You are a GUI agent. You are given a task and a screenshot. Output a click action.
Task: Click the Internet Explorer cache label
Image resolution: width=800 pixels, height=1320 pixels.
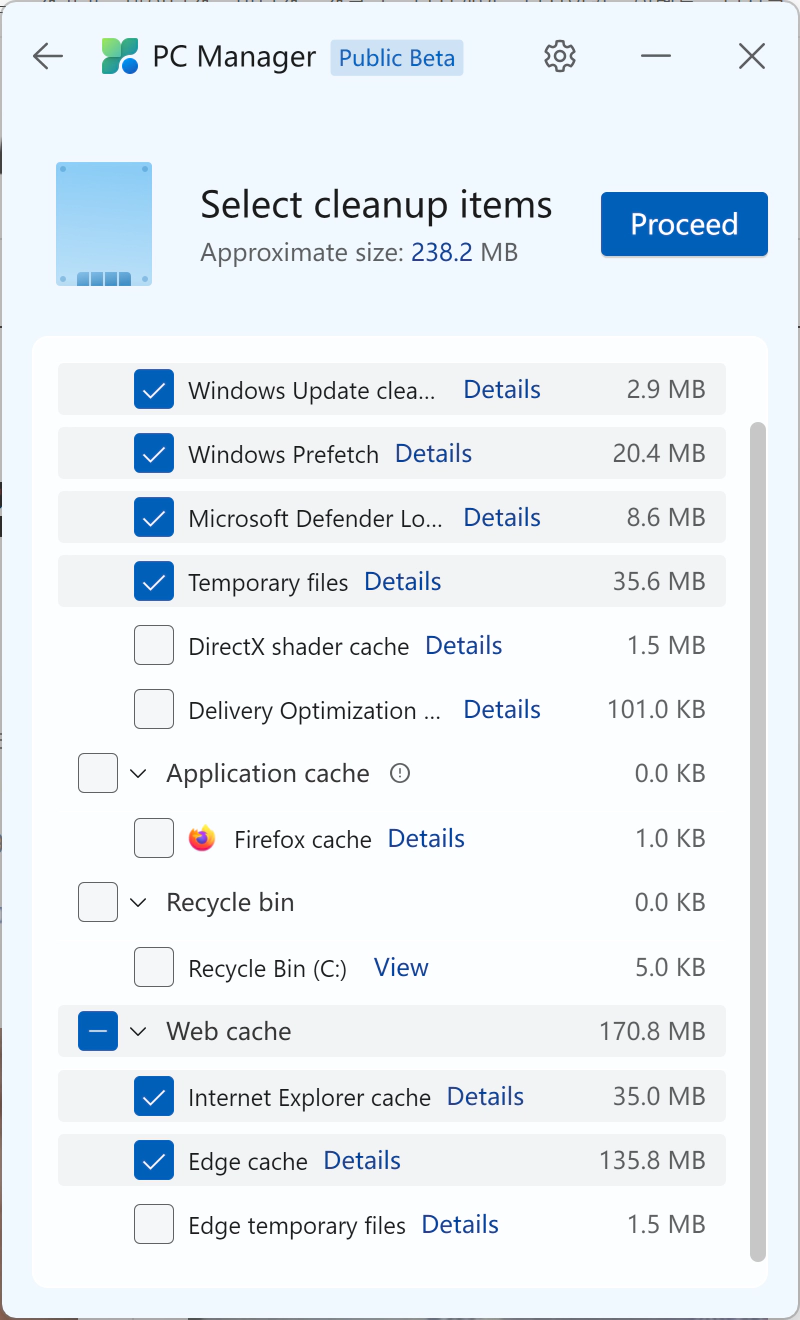tap(309, 1097)
